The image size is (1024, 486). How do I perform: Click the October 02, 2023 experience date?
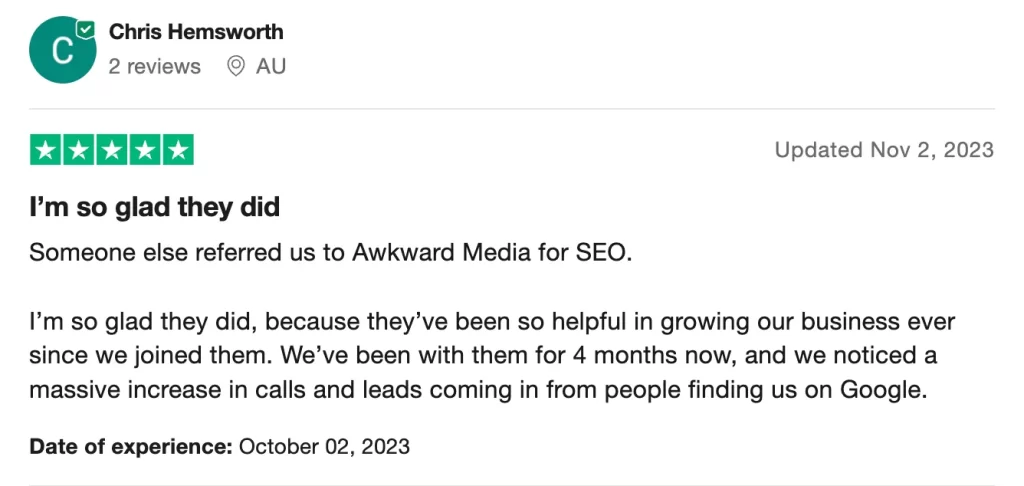[x=325, y=447]
